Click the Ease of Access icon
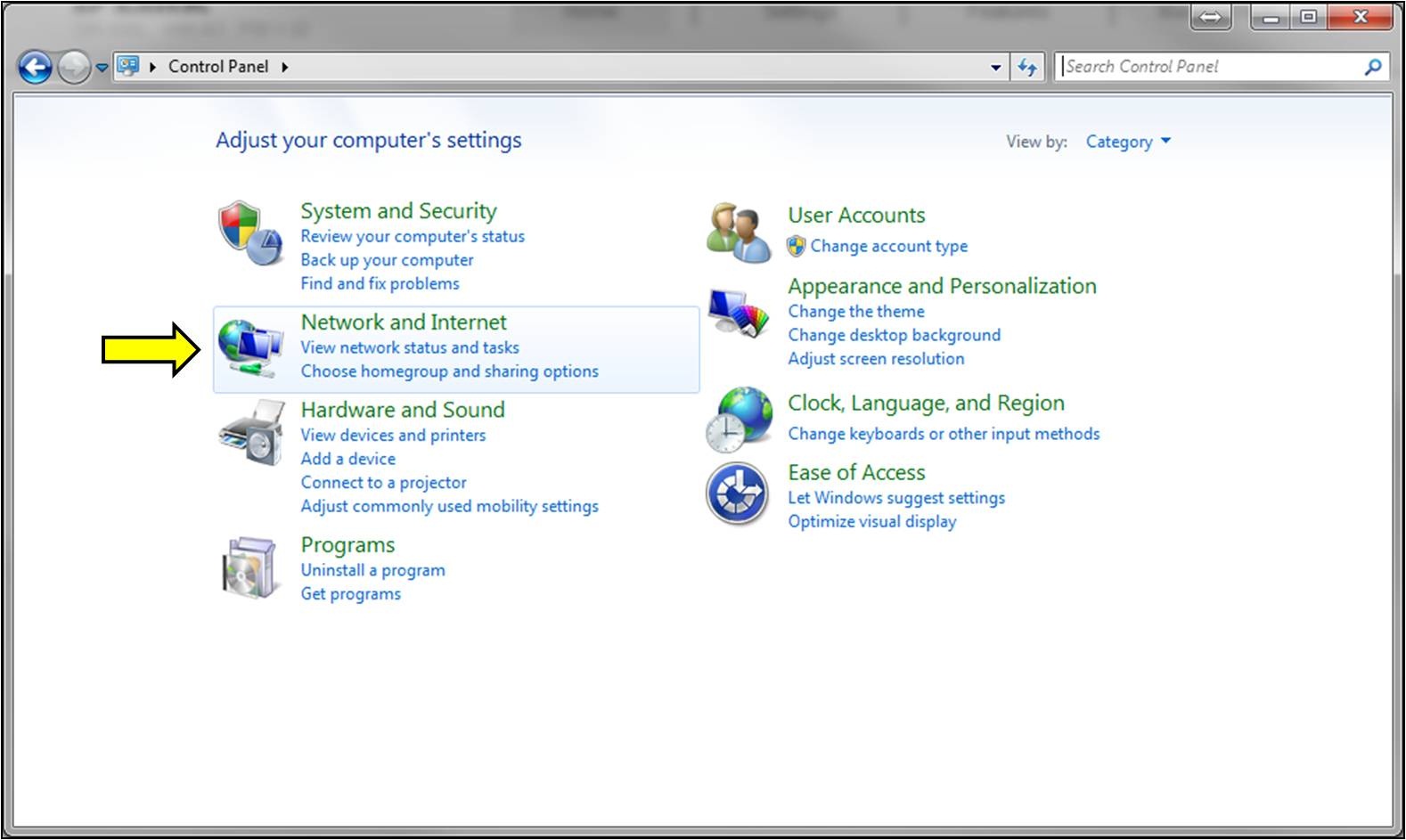The width and height of the screenshot is (1406, 840). point(737,493)
